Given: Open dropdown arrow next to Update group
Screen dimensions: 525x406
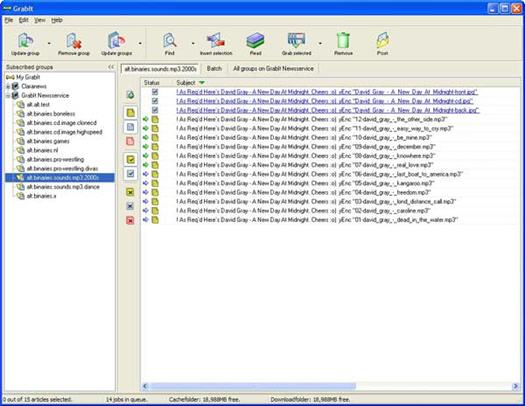Looking at the screenshot, I should tap(49, 43).
